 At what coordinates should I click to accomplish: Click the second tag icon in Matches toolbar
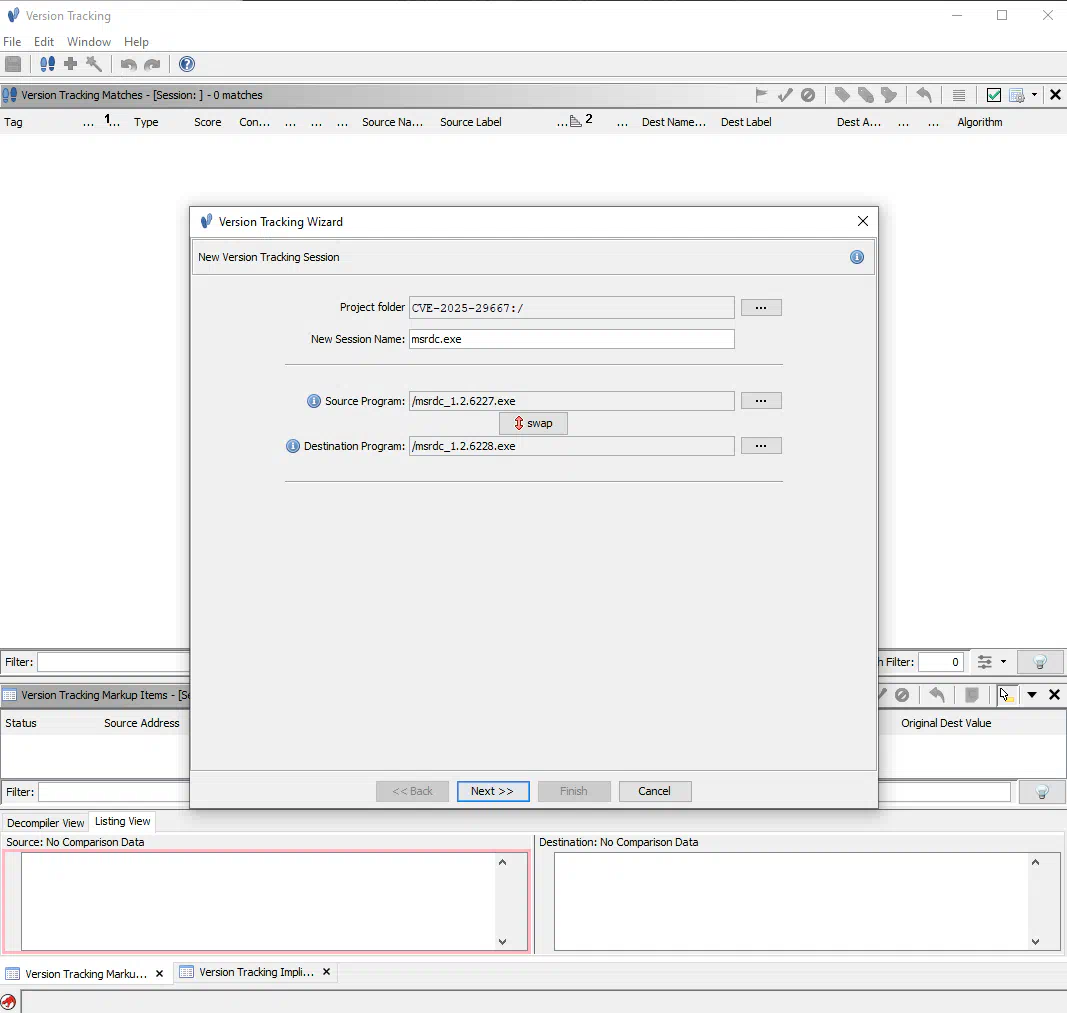point(866,95)
